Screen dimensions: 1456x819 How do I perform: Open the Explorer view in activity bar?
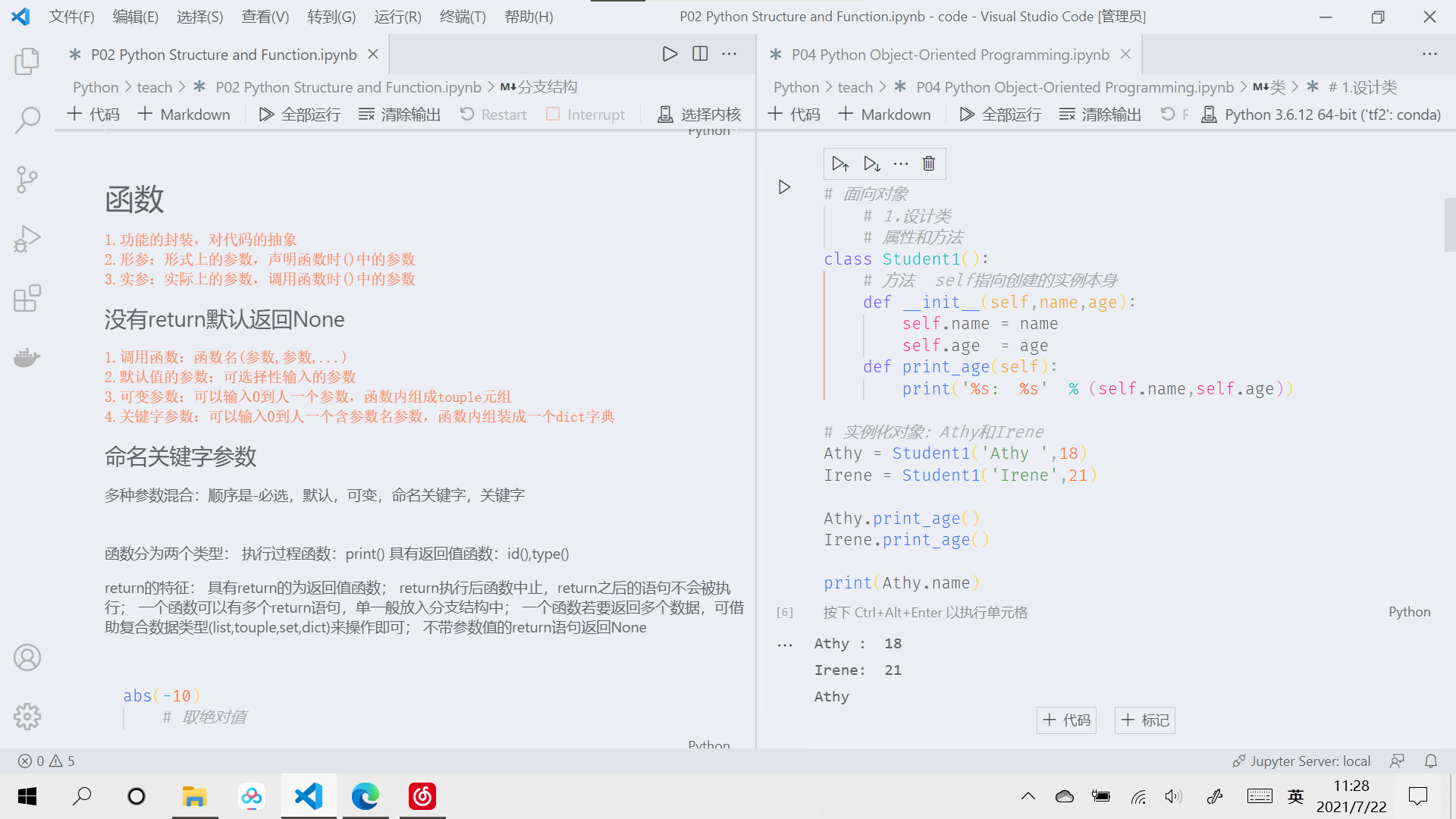pos(27,61)
